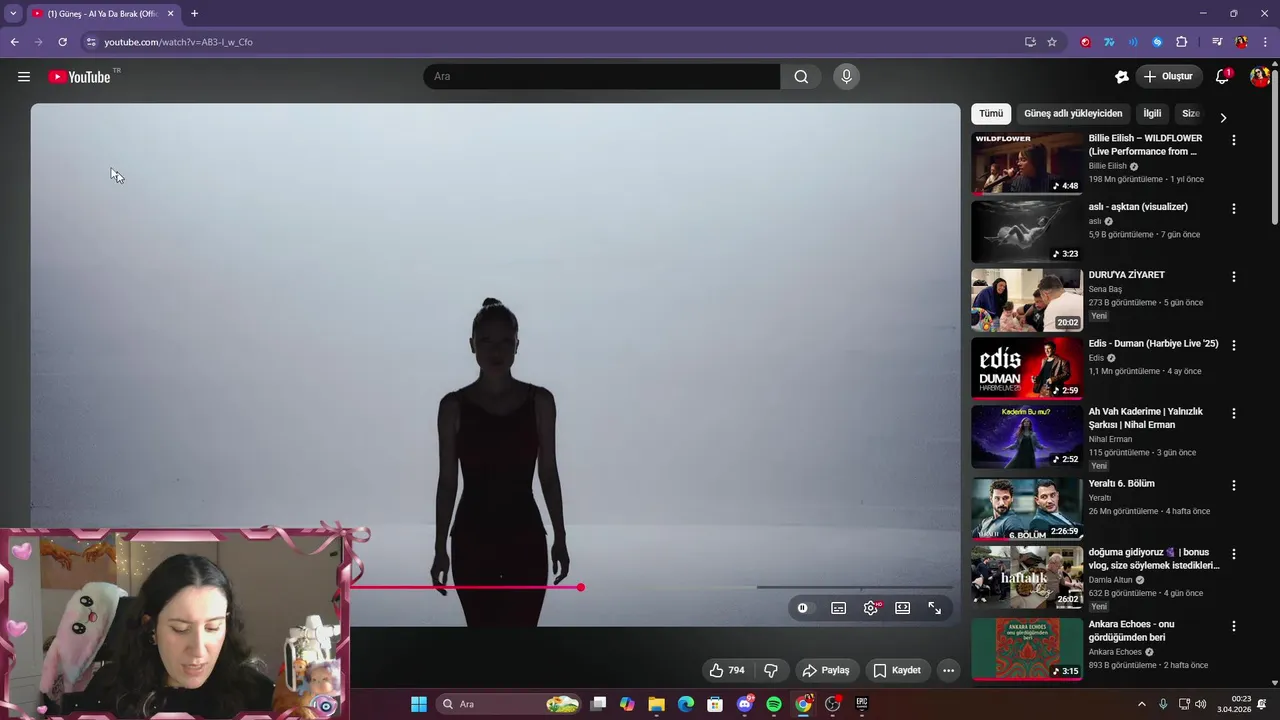
Task: Click the 7tv extension icon
Action: [x=1109, y=42]
